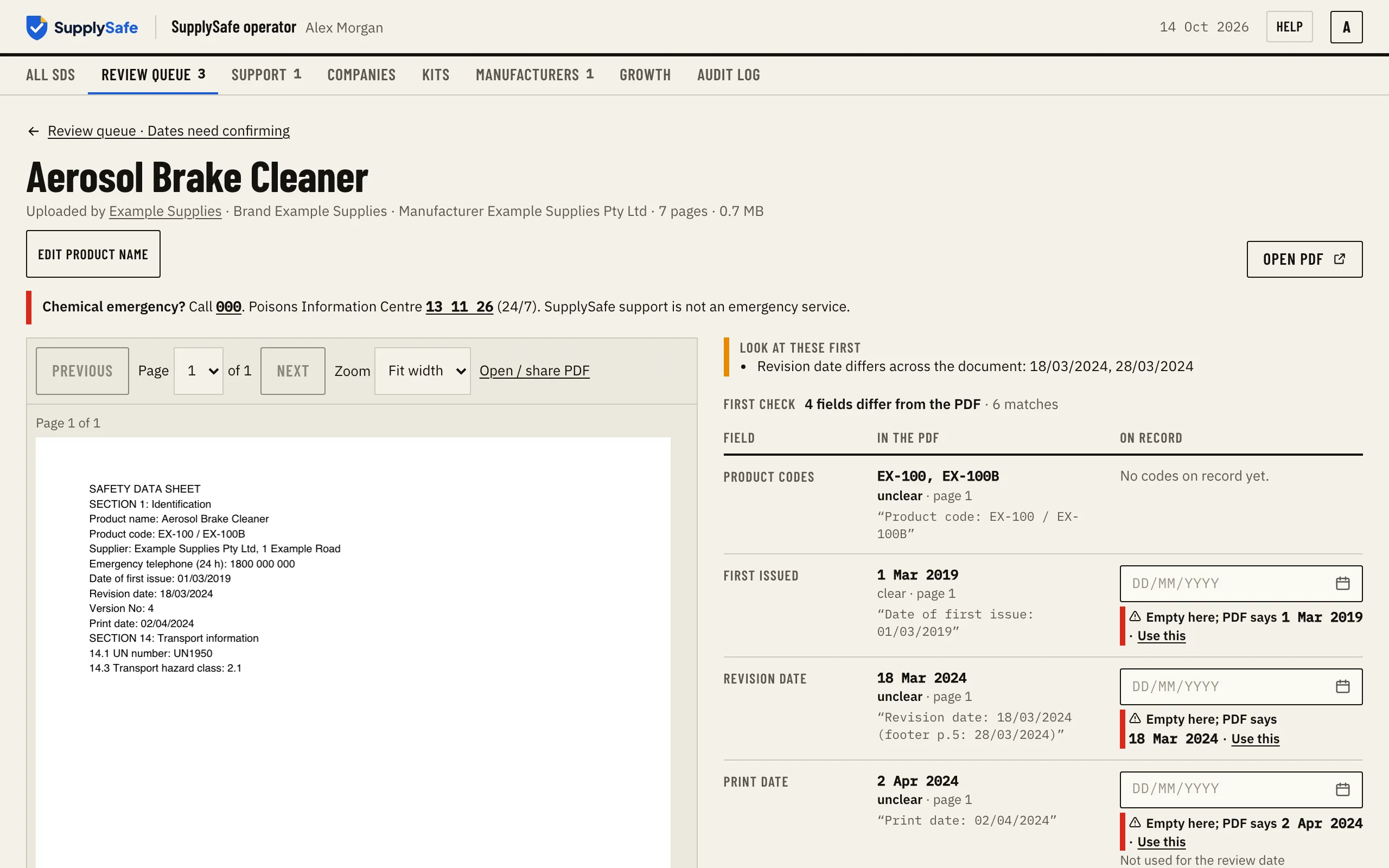Focus the Revision Date input field
The image size is (1389, 868).
(x=1241, y=687)
